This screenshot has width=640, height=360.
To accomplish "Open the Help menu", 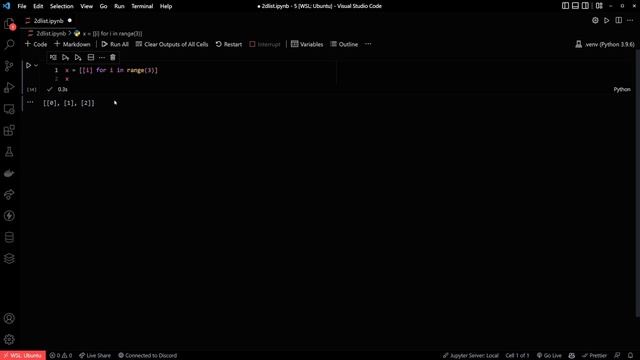I will pos(166,6).
